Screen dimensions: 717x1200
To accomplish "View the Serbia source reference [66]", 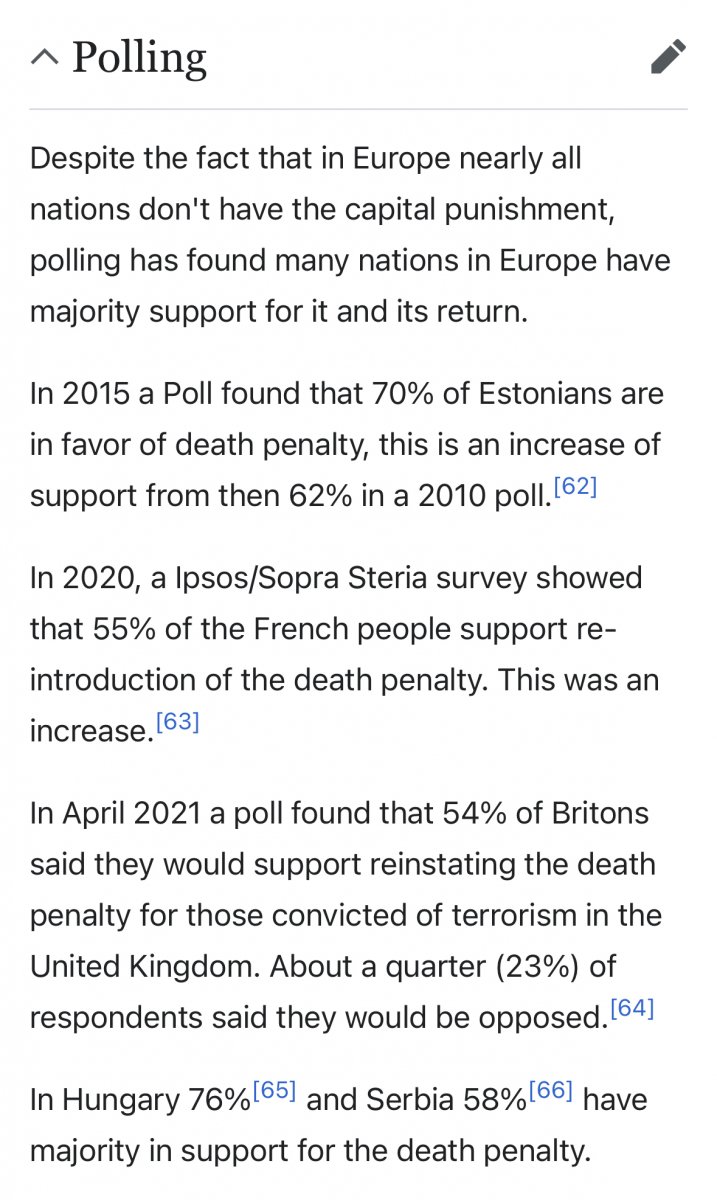I will pyautogui.click(x=550, y=1090).
